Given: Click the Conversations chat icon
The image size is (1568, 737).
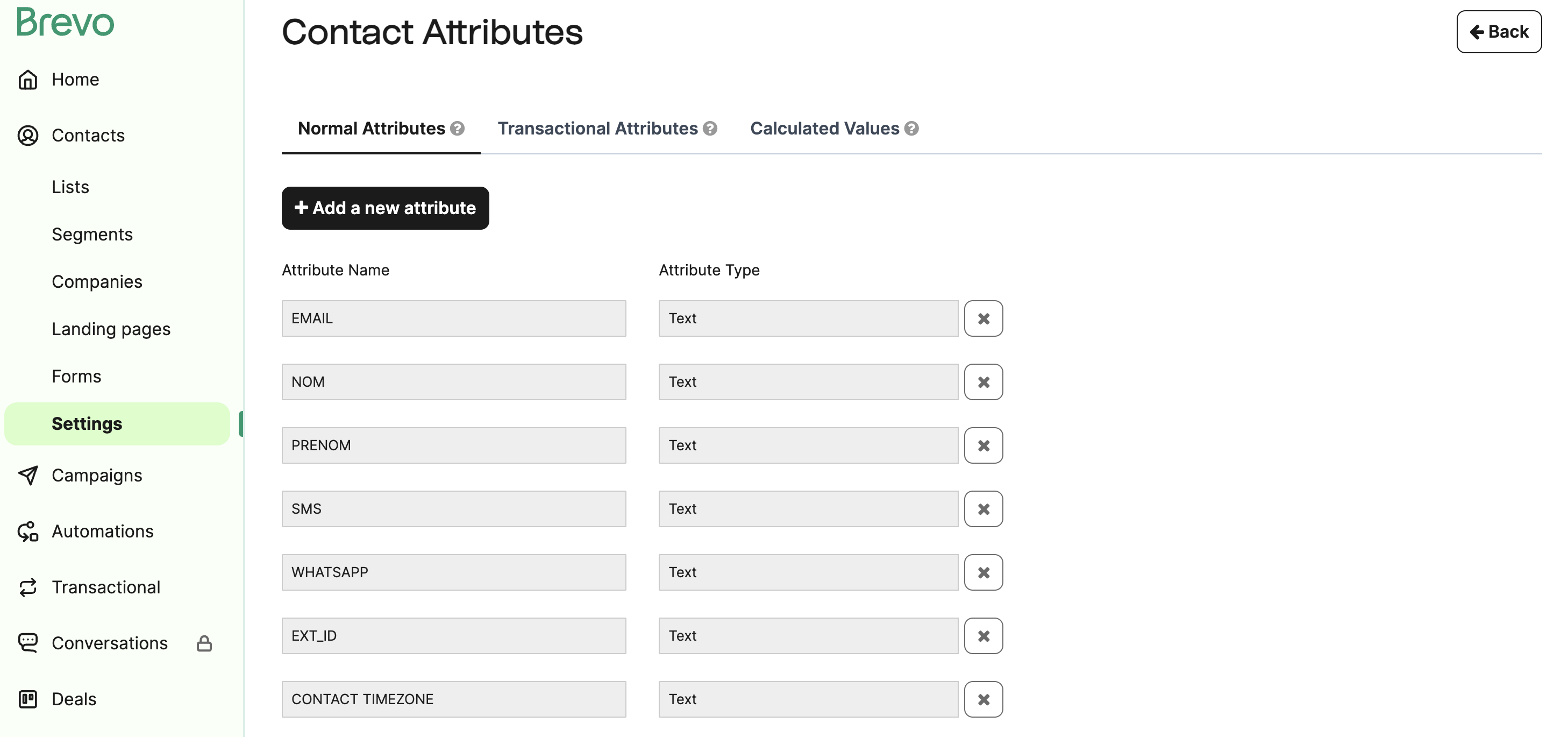Looking at the screenshot, I should (28, 643).
